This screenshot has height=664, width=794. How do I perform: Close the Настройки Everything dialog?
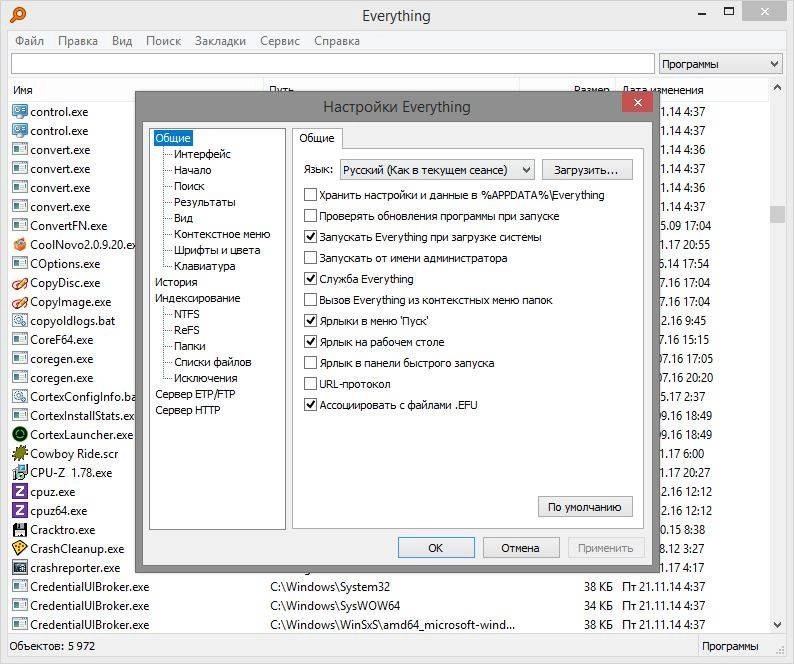(x=638, y=103)
